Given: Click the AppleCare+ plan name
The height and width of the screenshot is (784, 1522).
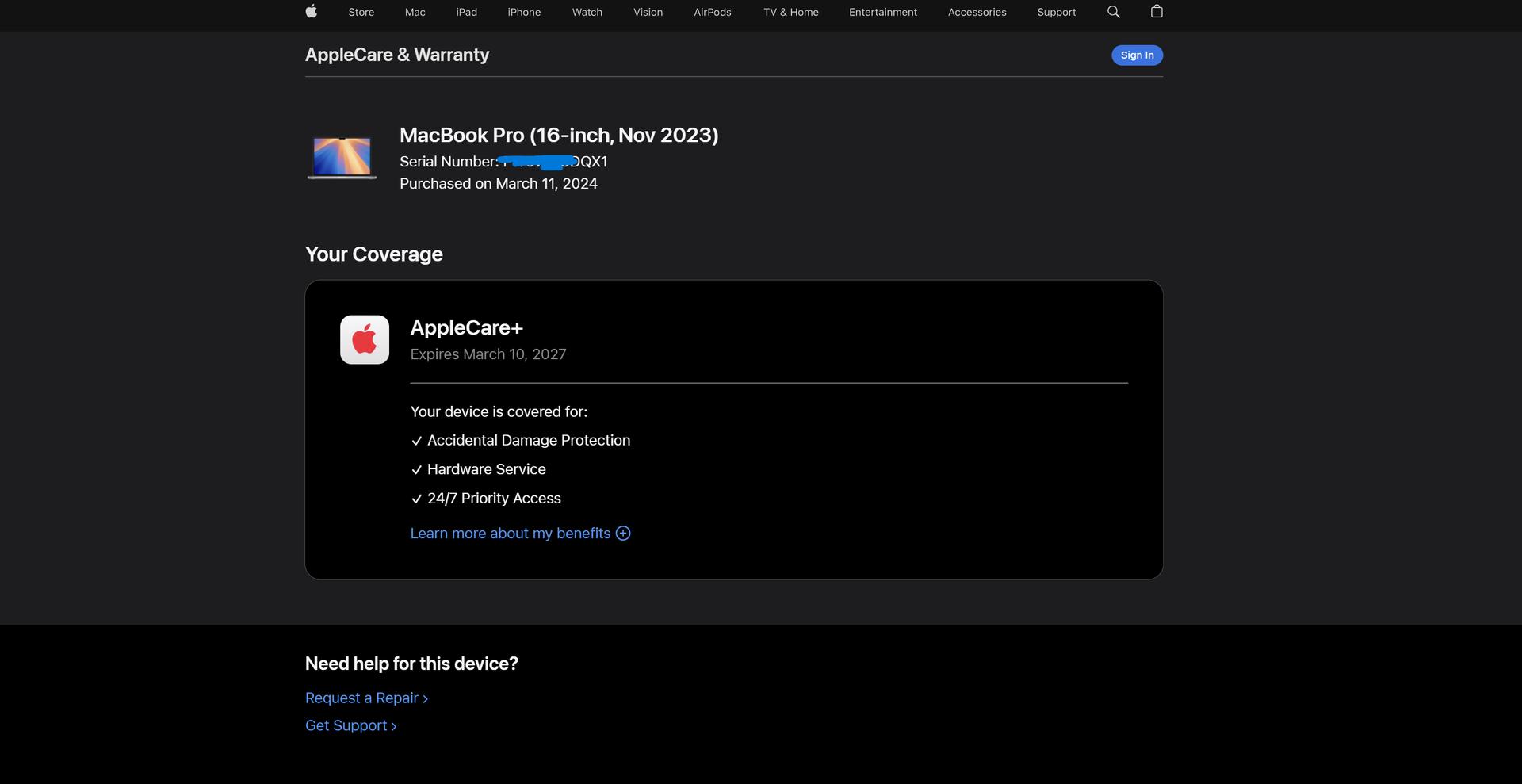Looking at the screenshot, I should (466, 327).
